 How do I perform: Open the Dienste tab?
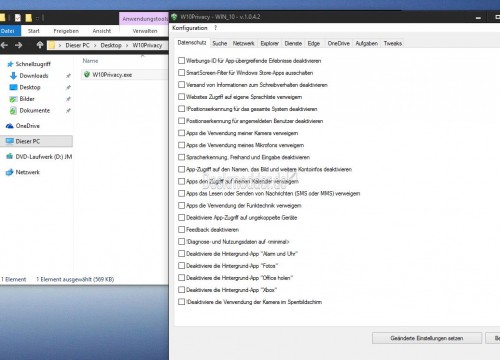(293, 43)
